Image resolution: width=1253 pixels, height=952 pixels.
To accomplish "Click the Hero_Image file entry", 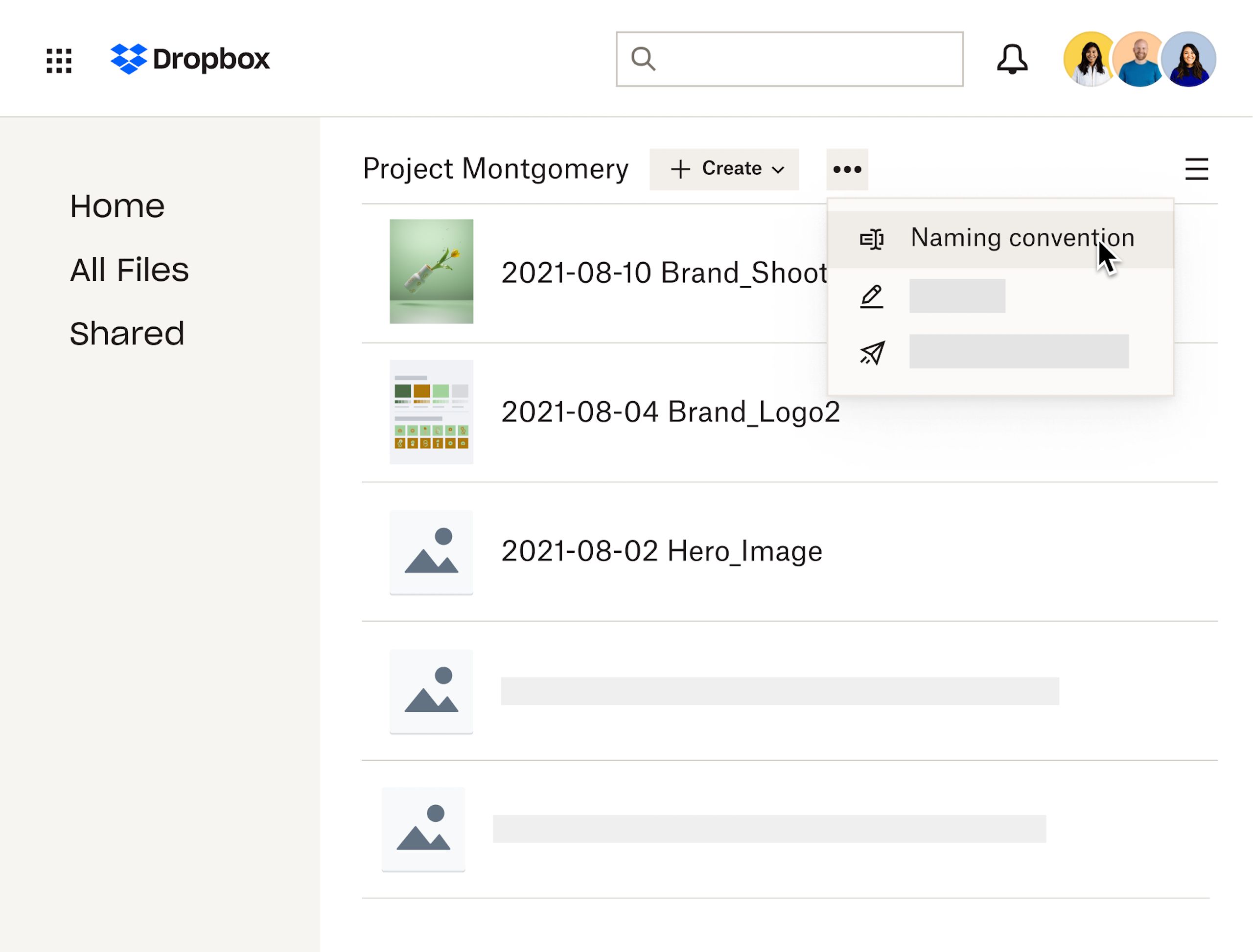I will 661,551.
